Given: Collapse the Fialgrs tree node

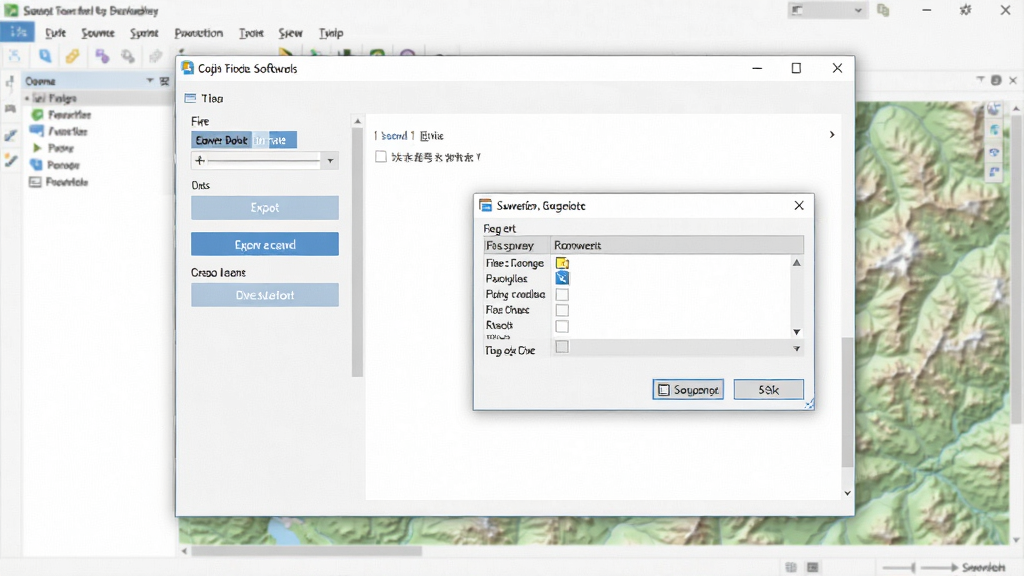Looking at the screenshot, I should click(27, 98).
